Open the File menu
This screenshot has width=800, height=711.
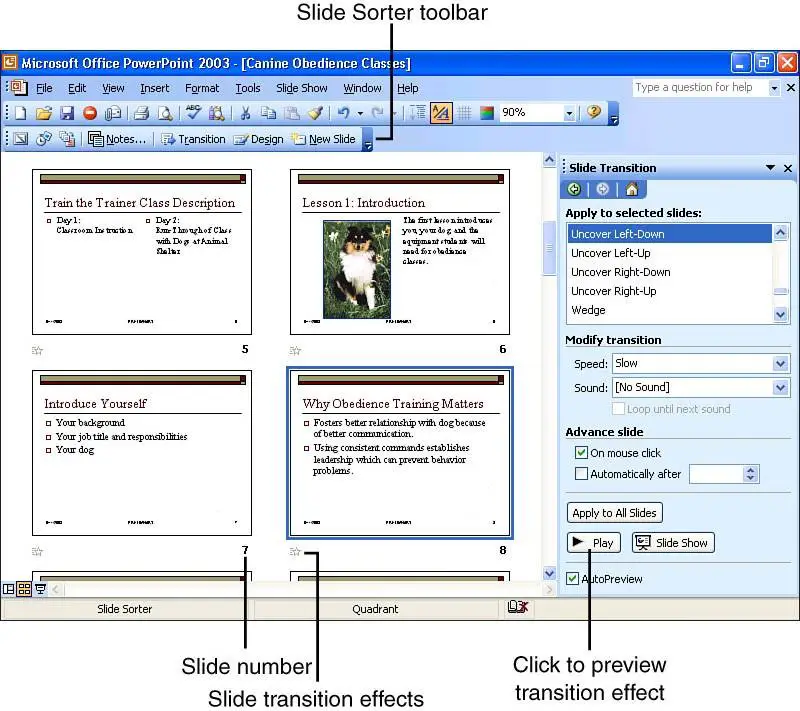coord(44,88)
